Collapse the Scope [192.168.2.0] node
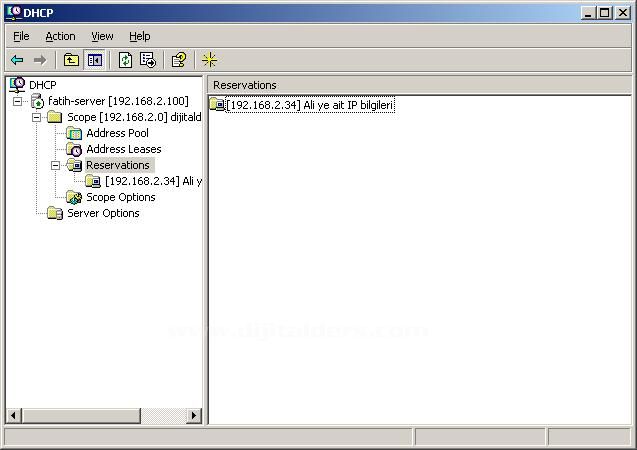Screen dimensions: 637x450 pos(37,117)
